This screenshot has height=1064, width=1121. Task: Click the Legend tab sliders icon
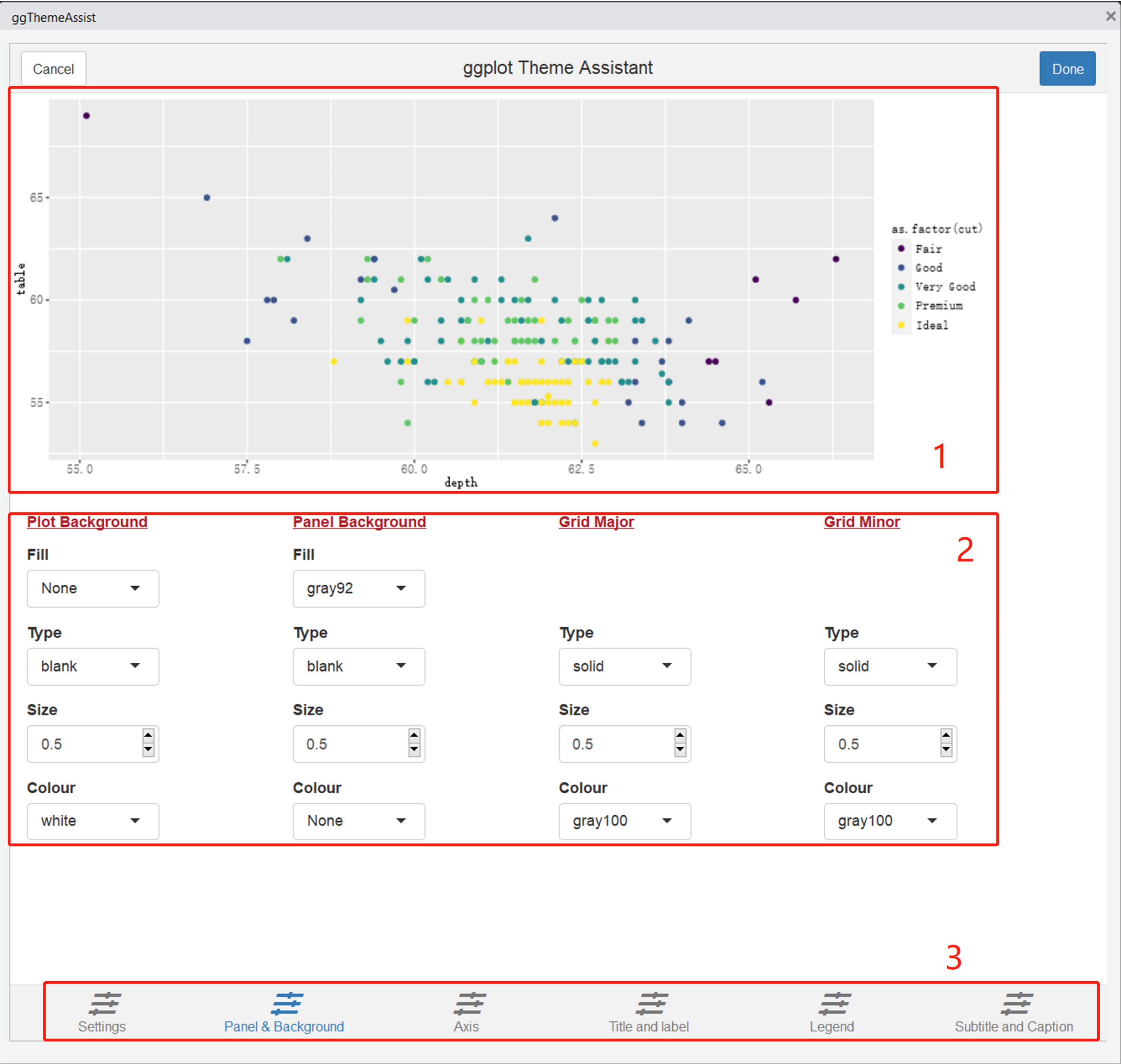point(835,1004)
